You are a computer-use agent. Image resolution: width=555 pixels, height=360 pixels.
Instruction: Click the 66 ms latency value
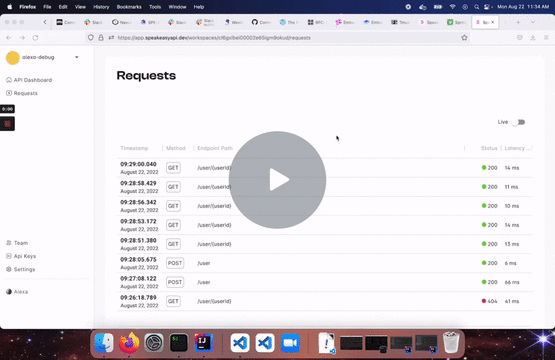[512, 282]
